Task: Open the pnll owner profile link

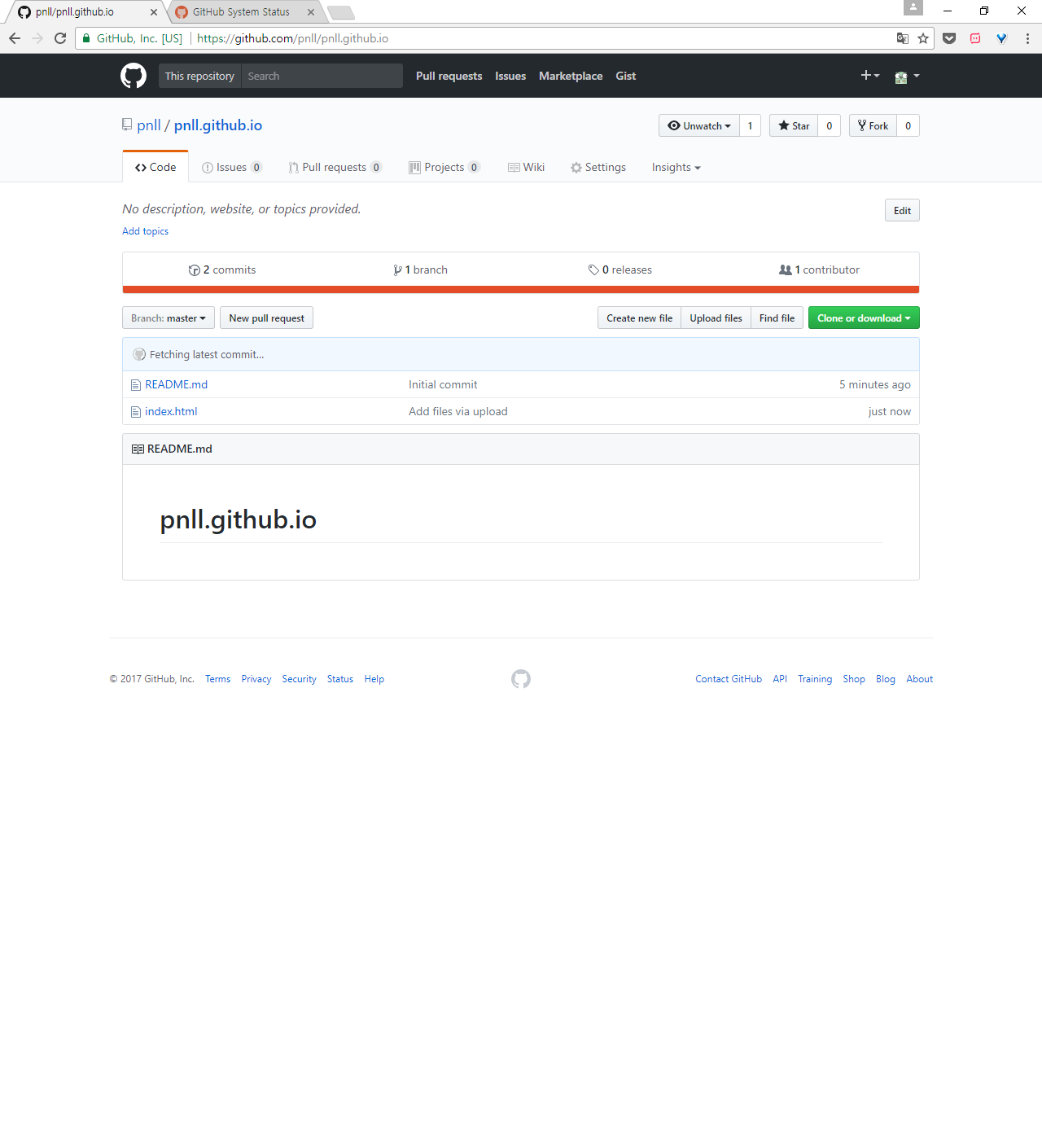Action: 149,125
